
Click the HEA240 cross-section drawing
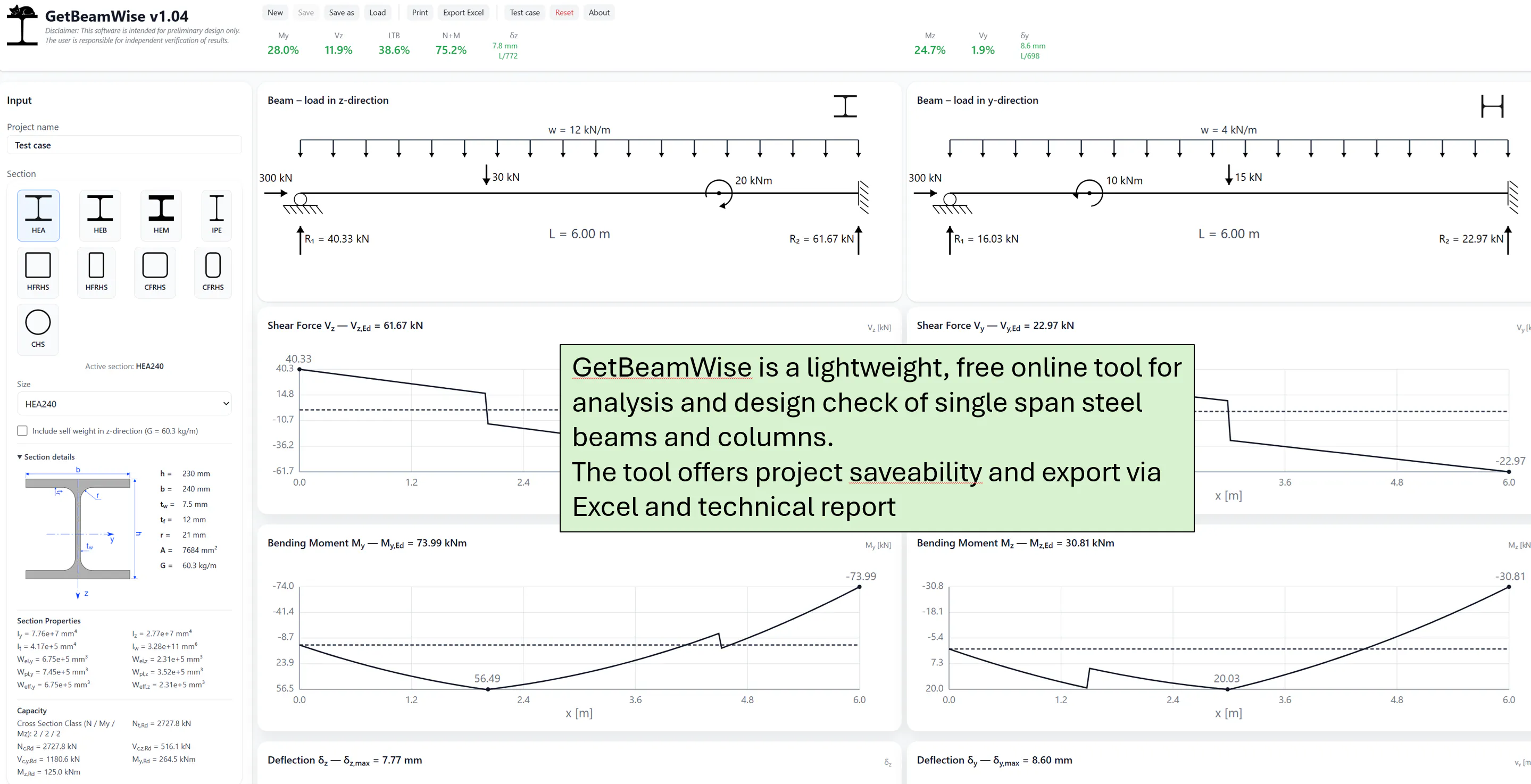tap(78, 528)
